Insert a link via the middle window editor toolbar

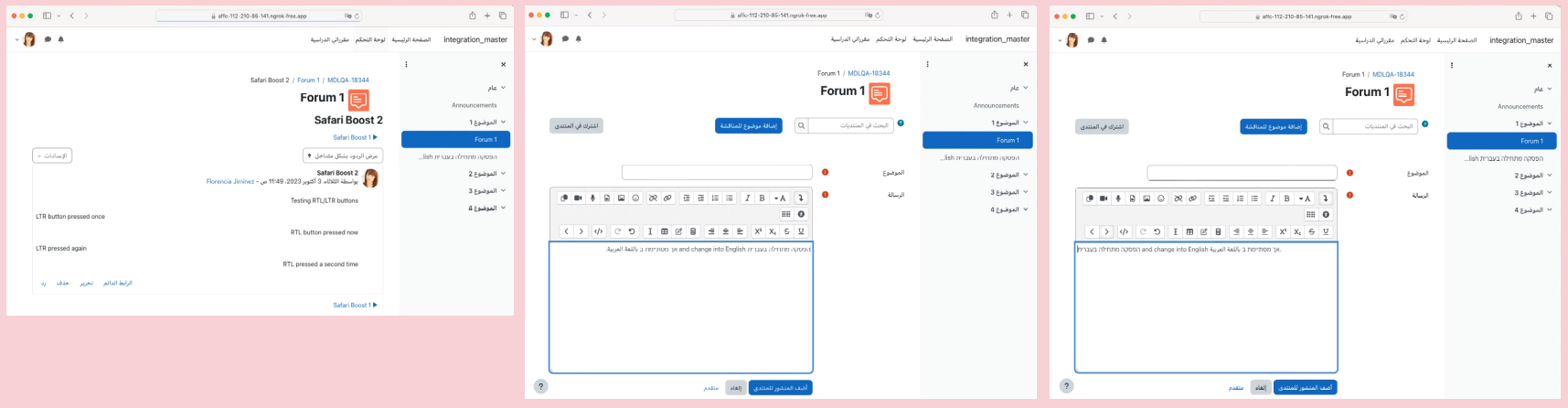click(667, 198)
